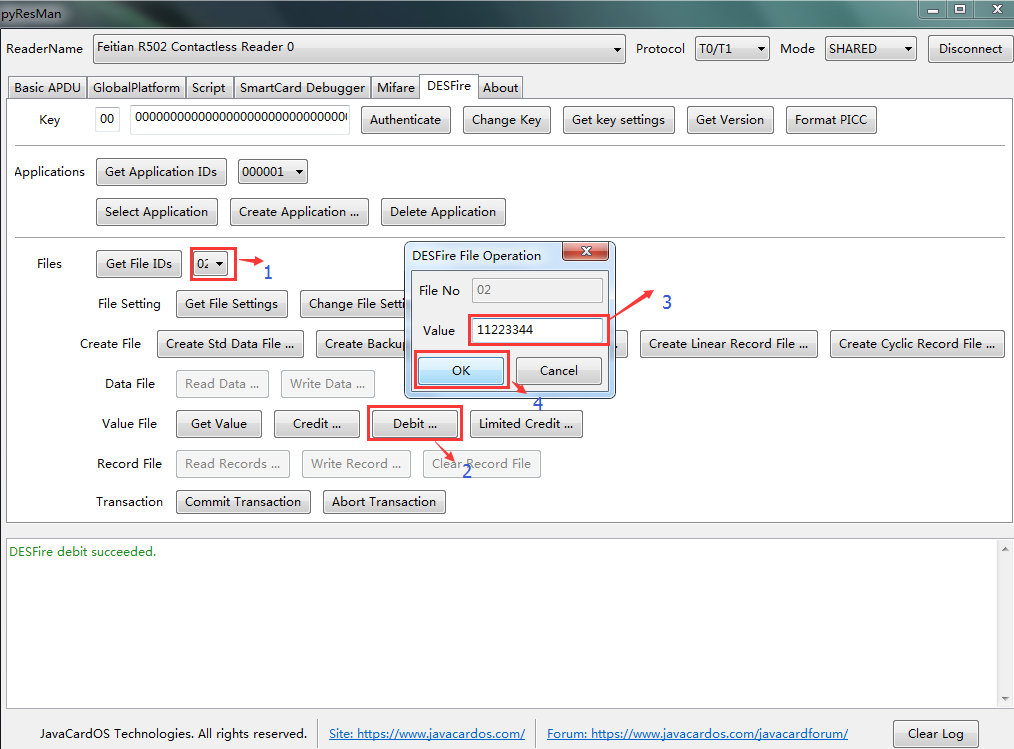
Task: Focus the key number field showing 00
Action: pyautogui.click(x=107, y=119)
